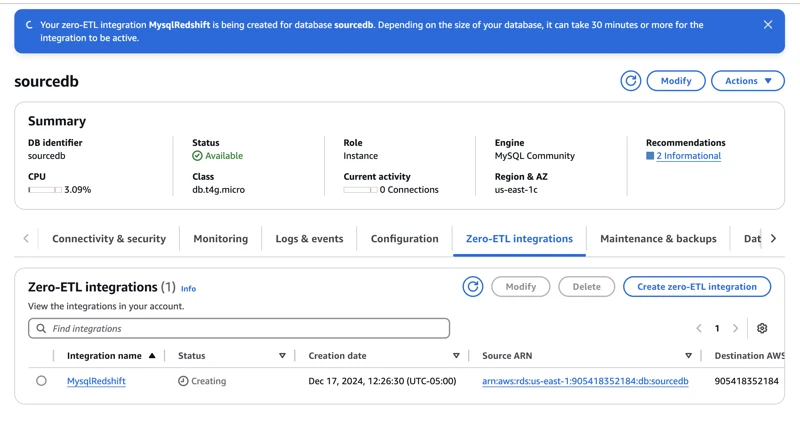Open the 2 Informational recommendations link
The width and height of the screenshot is (800, 422).
[688, 156]
